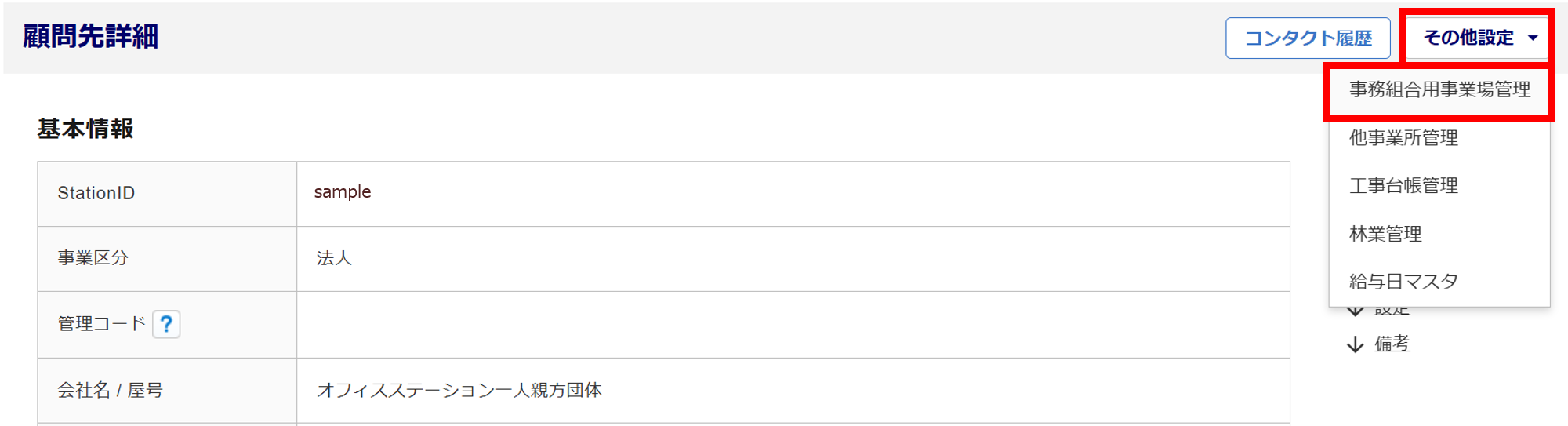The height and width of the screenshot is (426, 1568).
Task: Click the 基本情報 section heading
Action: [x=85, y=129]
